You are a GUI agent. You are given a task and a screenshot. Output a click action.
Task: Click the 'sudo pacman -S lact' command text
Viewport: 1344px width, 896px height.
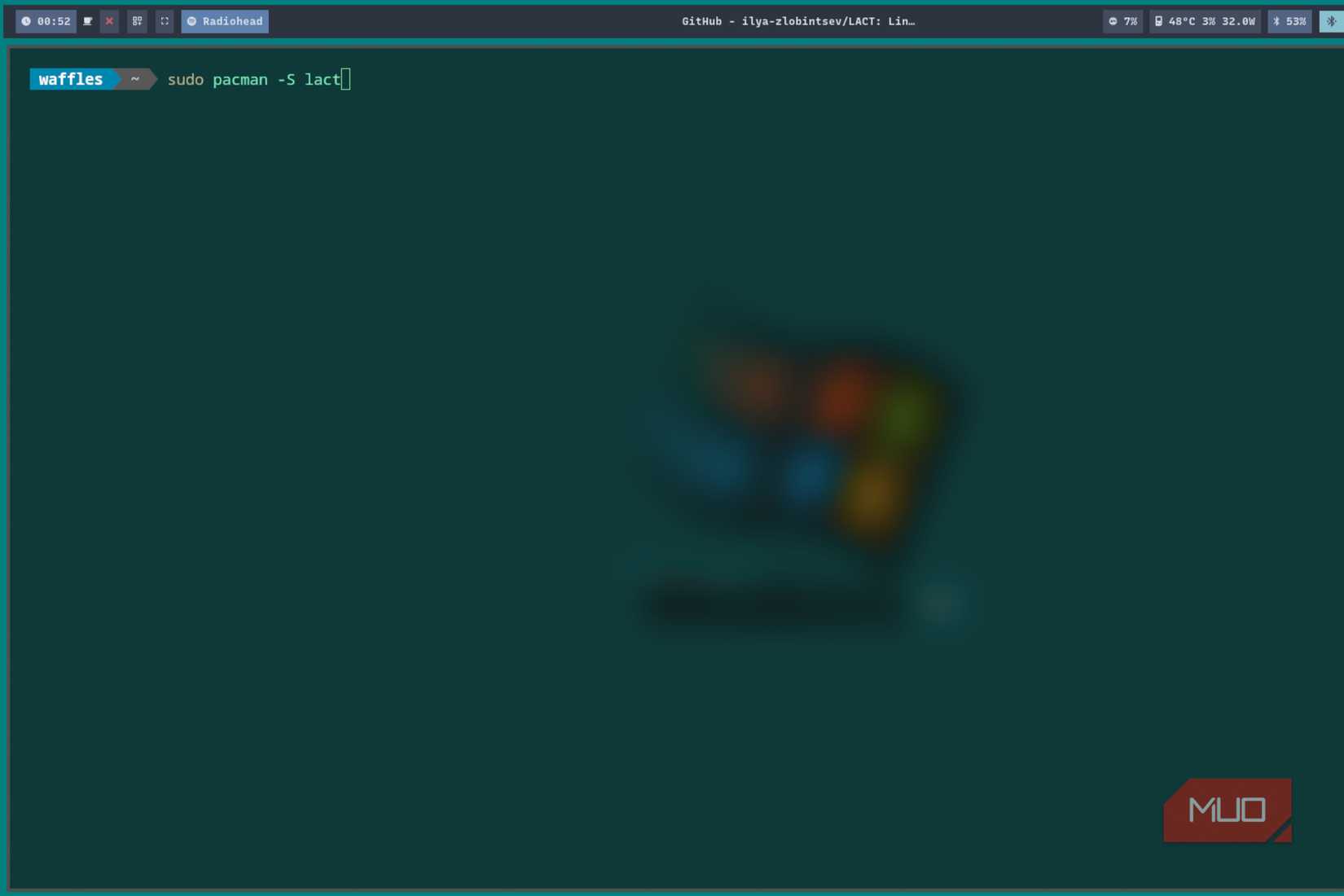point(253,79)
